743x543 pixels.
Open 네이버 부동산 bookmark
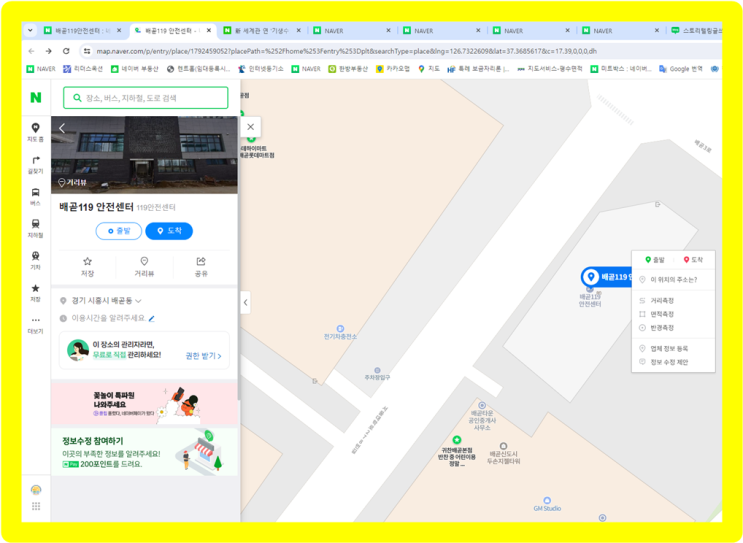coord(135,69)
